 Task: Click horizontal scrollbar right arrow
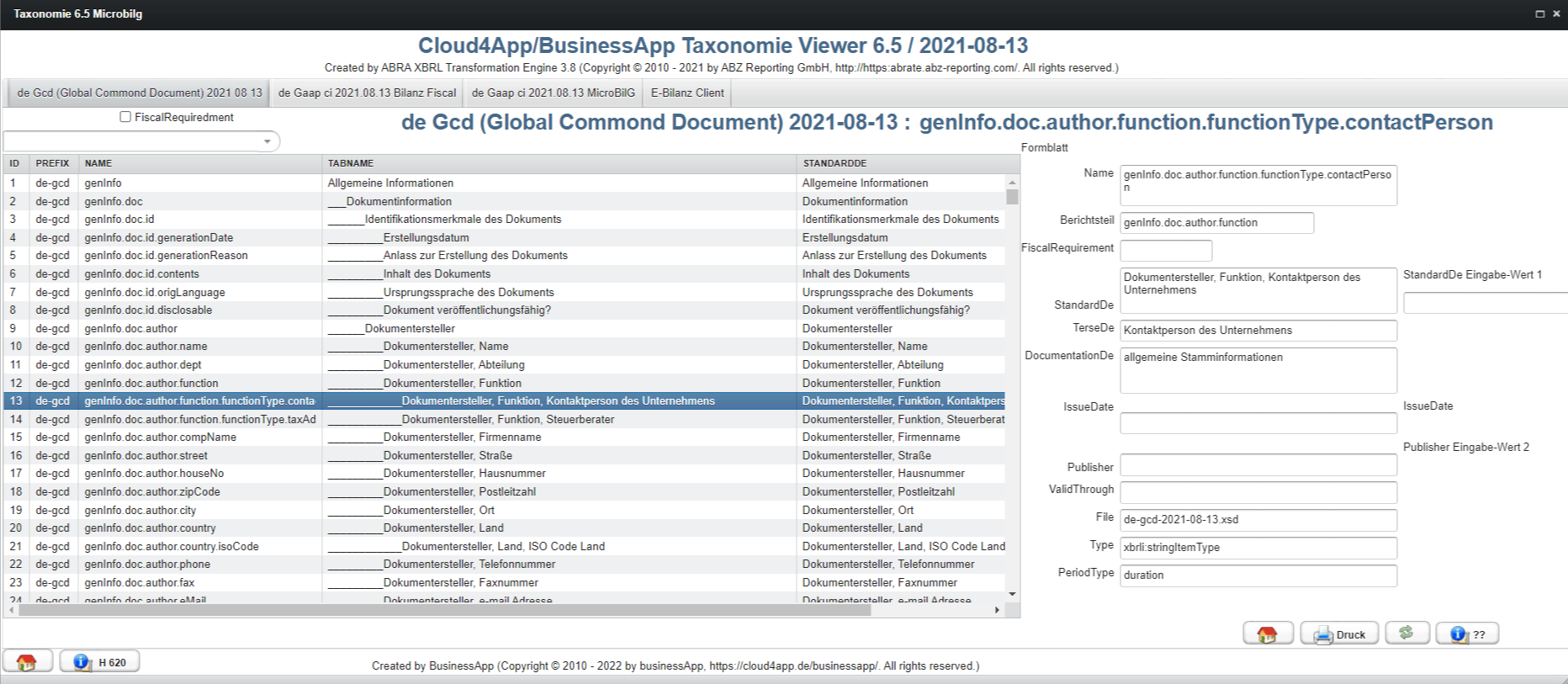tap(998, 610)
